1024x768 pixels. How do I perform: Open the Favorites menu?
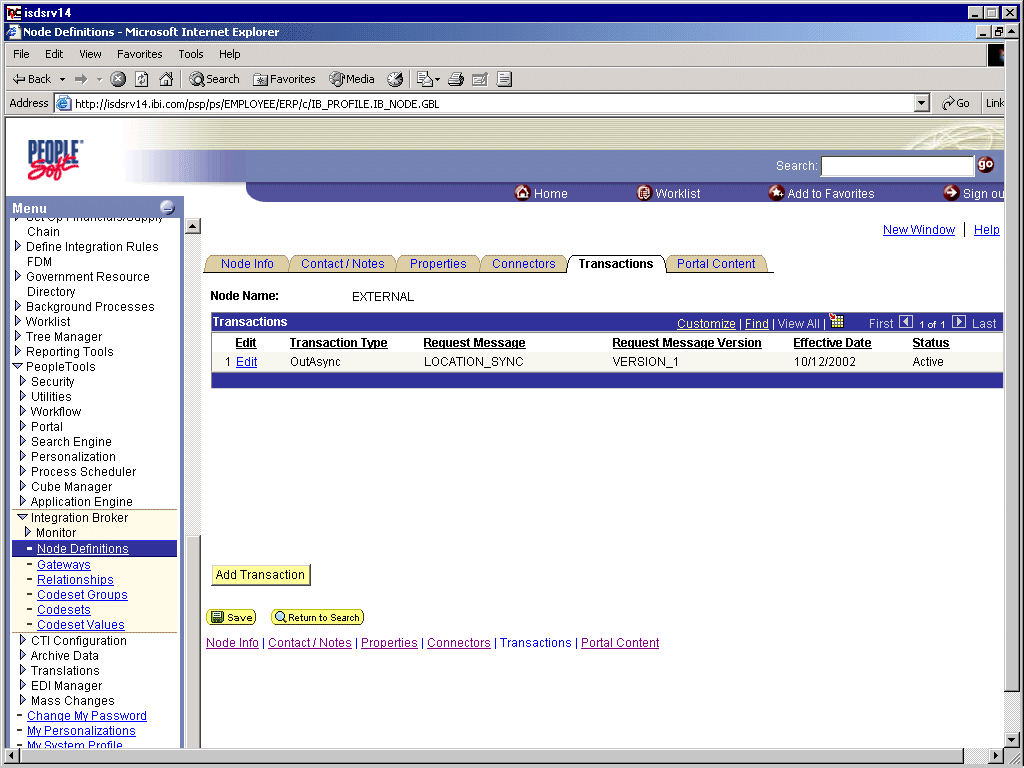pos(139,54)
